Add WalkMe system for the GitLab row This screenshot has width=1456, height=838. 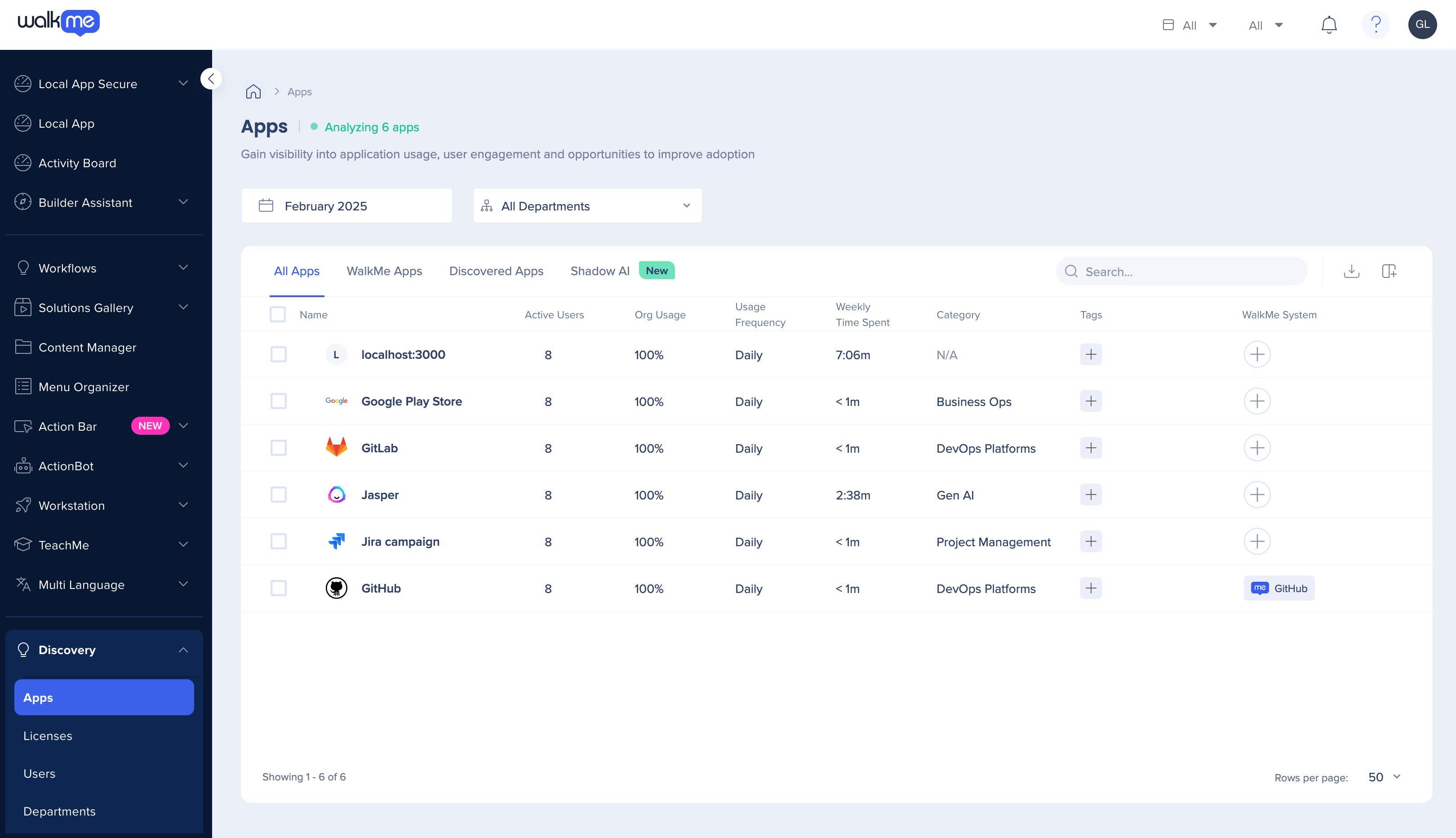pyautogui.click(x=1256, y=448)
